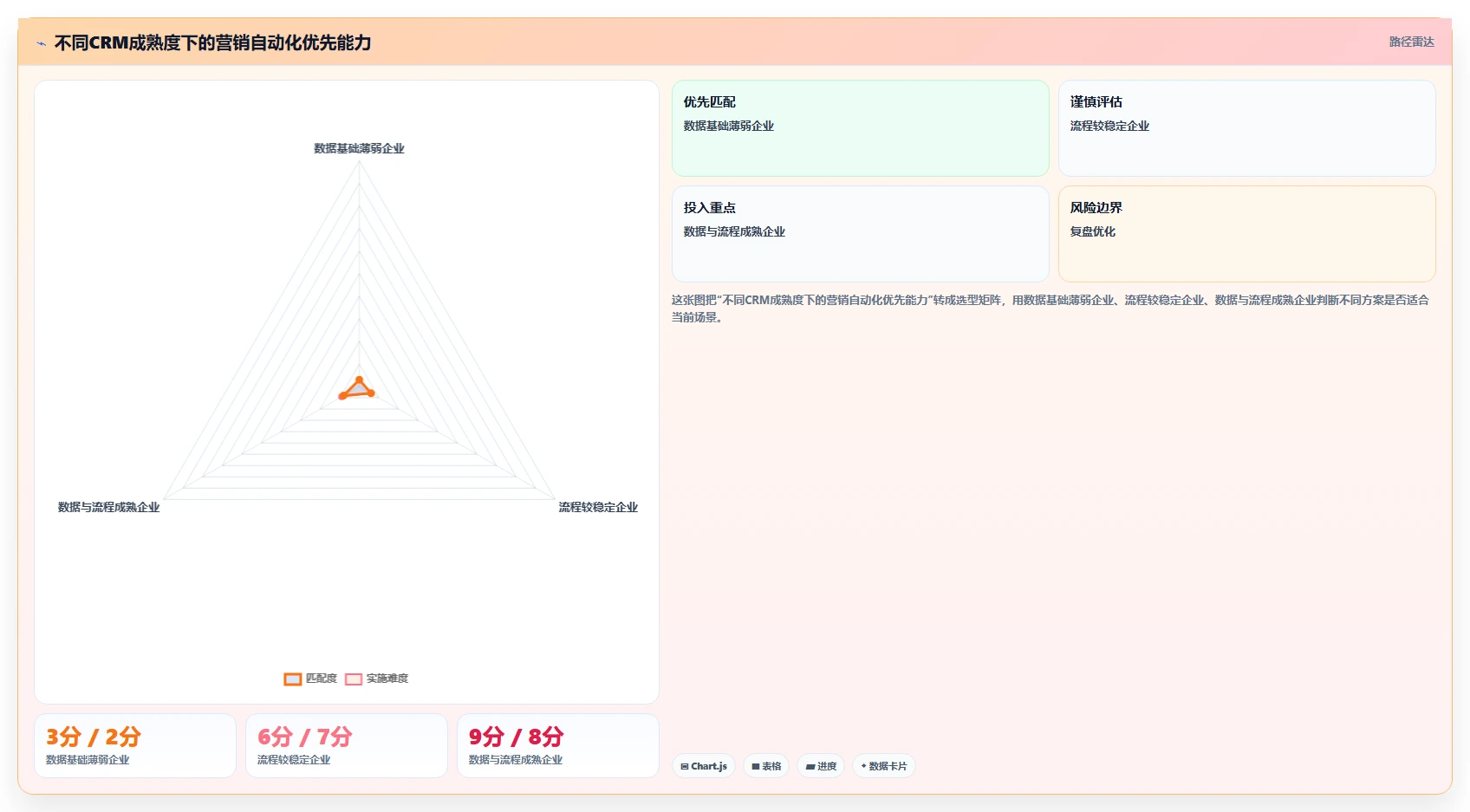This screenshot has width=1470, height=812.
Task: Click the 数据卡片 tag
Action: [884, 766]
